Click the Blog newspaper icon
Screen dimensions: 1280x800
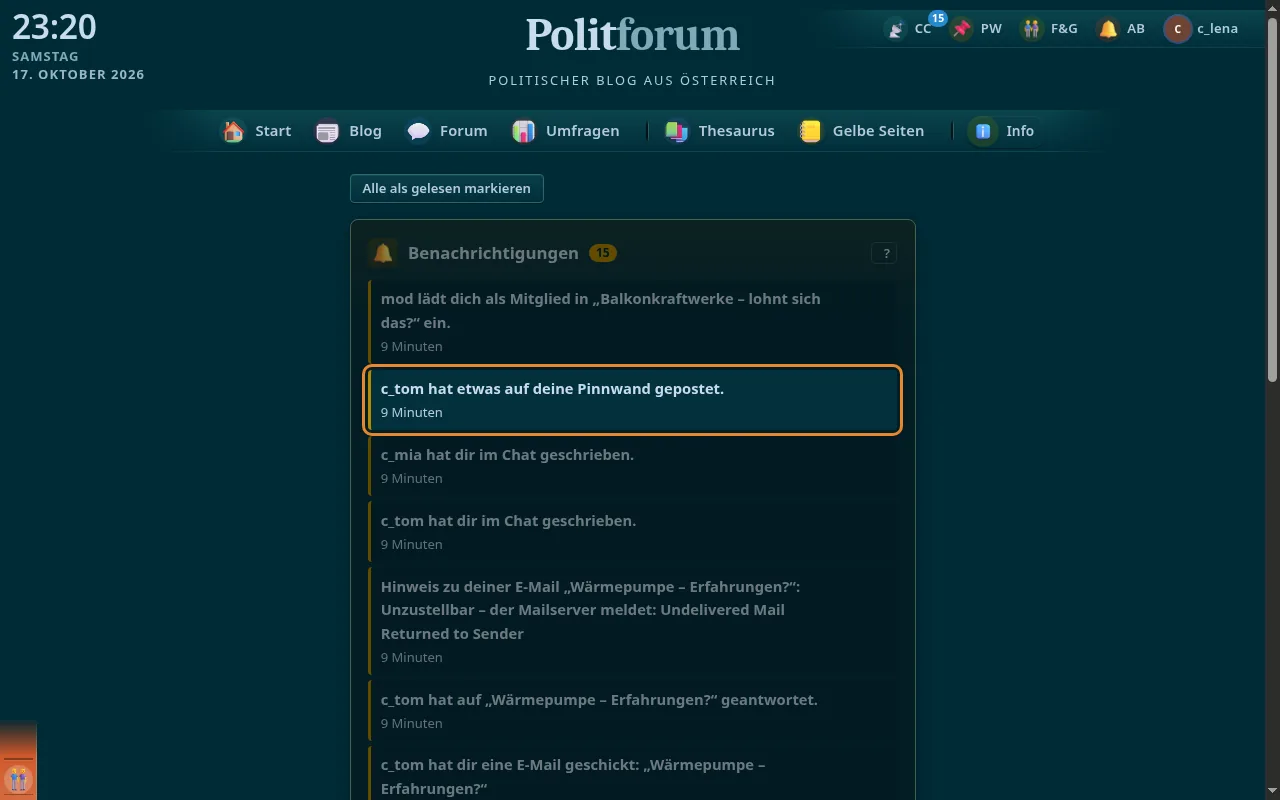click(x=327, y=131)
